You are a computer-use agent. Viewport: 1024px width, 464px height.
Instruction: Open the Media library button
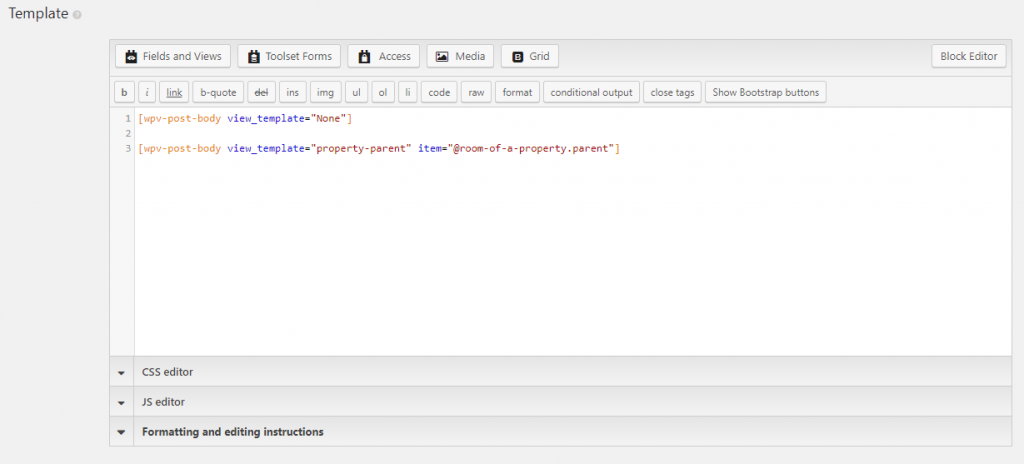(460, 56)
